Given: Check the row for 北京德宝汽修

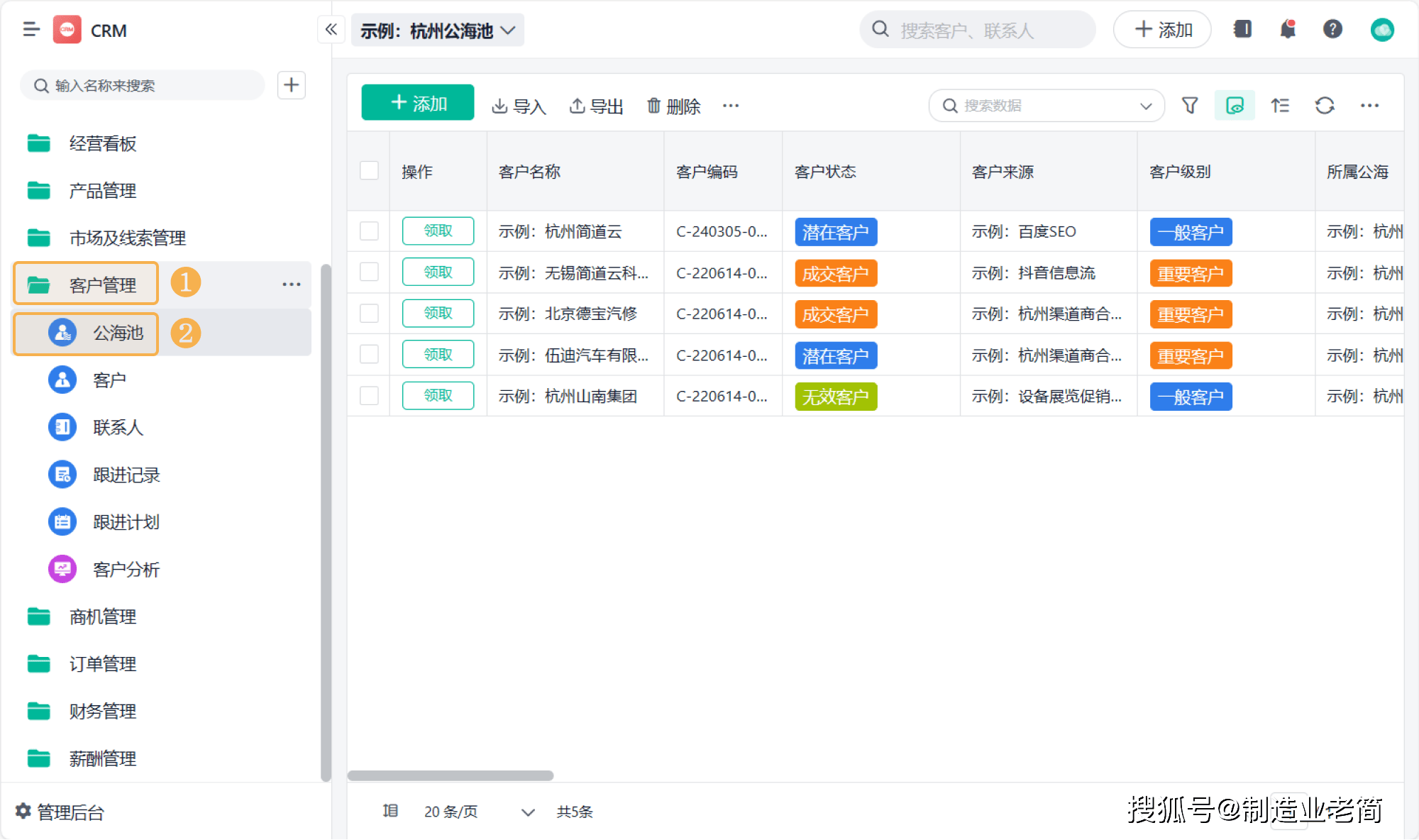Looking at the screenshot, I should (369, 314).
